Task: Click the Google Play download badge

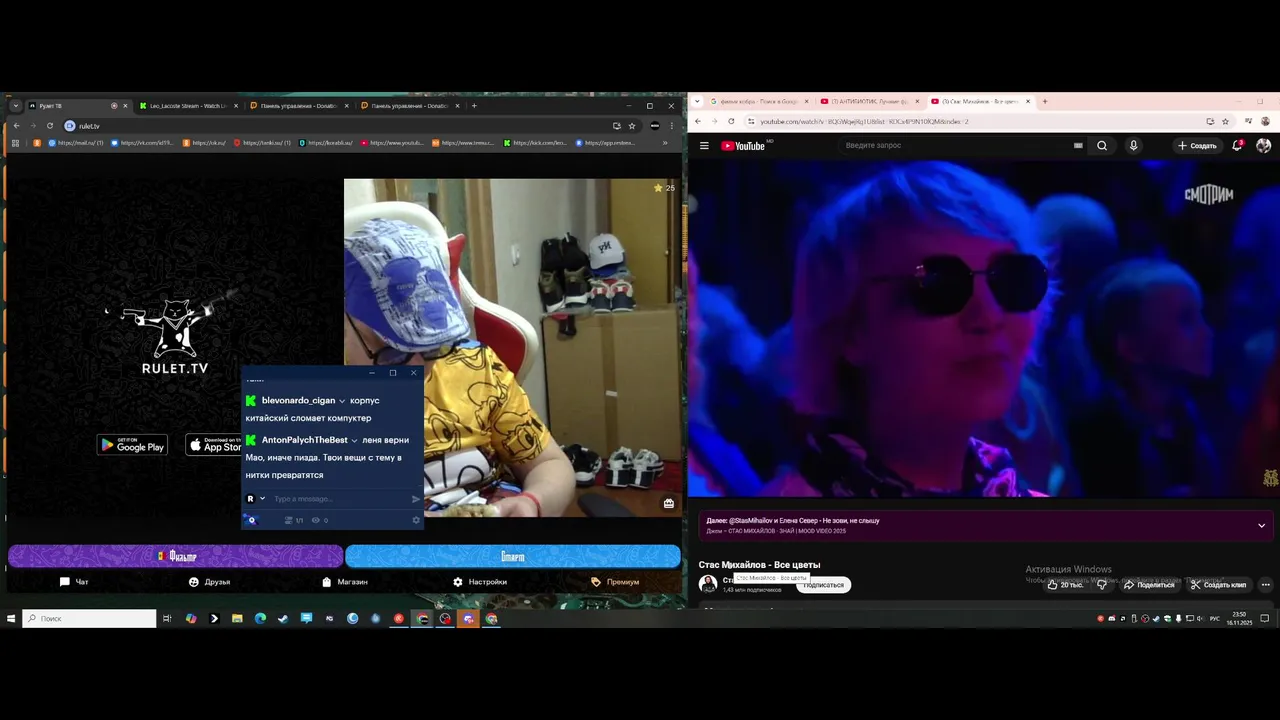Action: (132, 445)
